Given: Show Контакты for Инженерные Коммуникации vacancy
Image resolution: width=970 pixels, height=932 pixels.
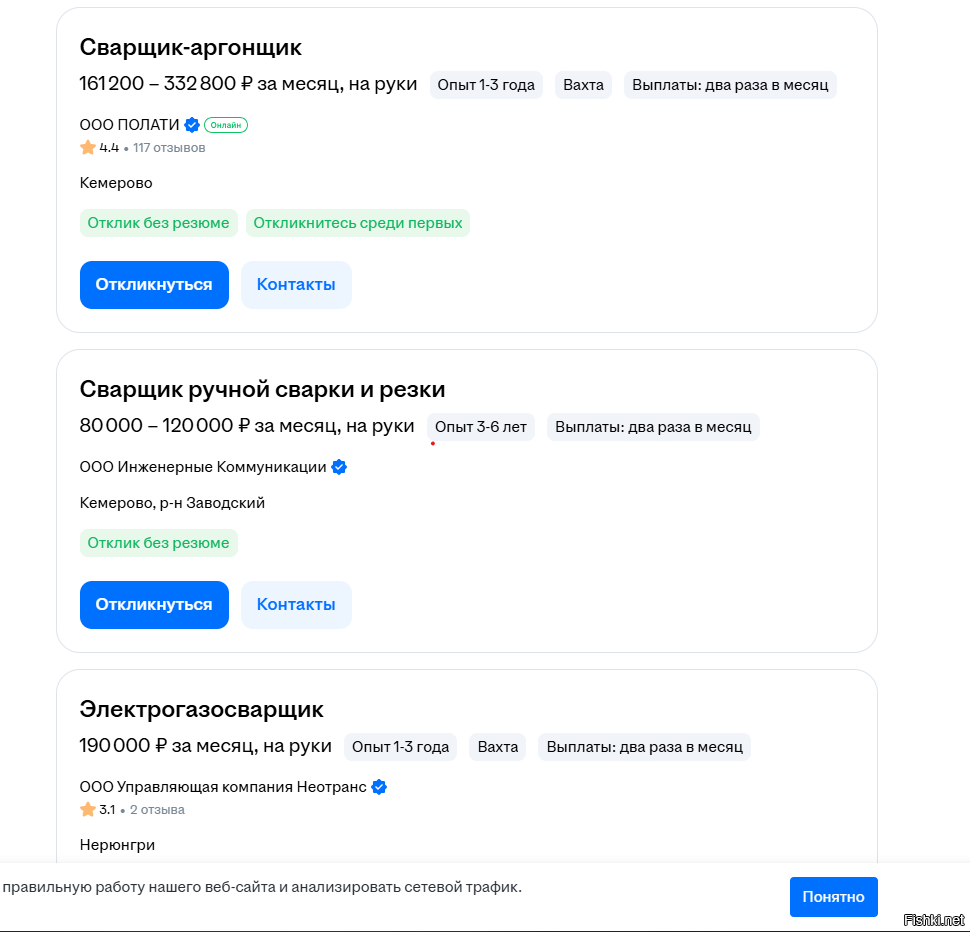Looking at the screenshot, I should point(296,605).
